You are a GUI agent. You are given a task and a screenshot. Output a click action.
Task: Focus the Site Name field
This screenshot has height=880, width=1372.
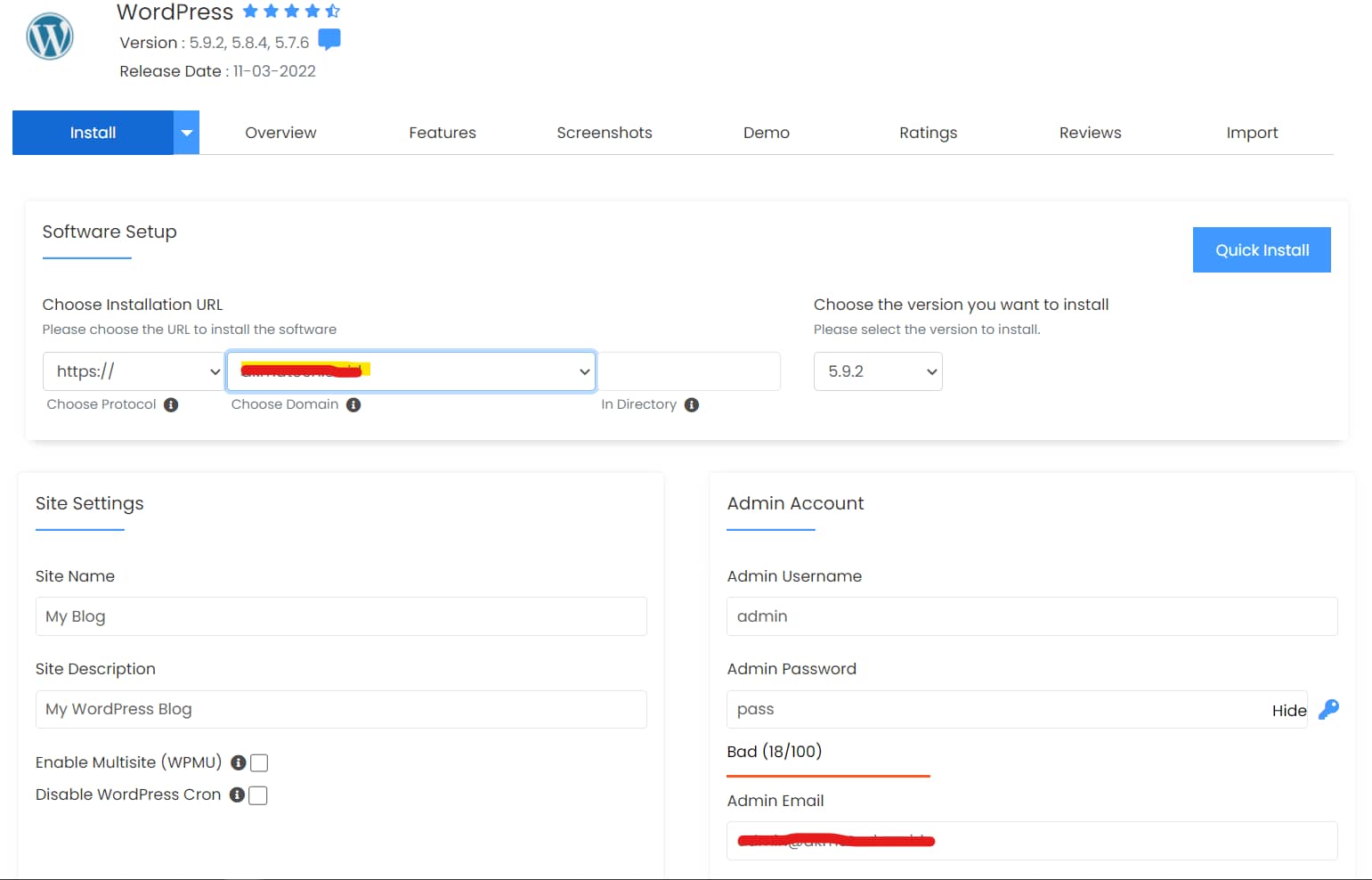341,616
